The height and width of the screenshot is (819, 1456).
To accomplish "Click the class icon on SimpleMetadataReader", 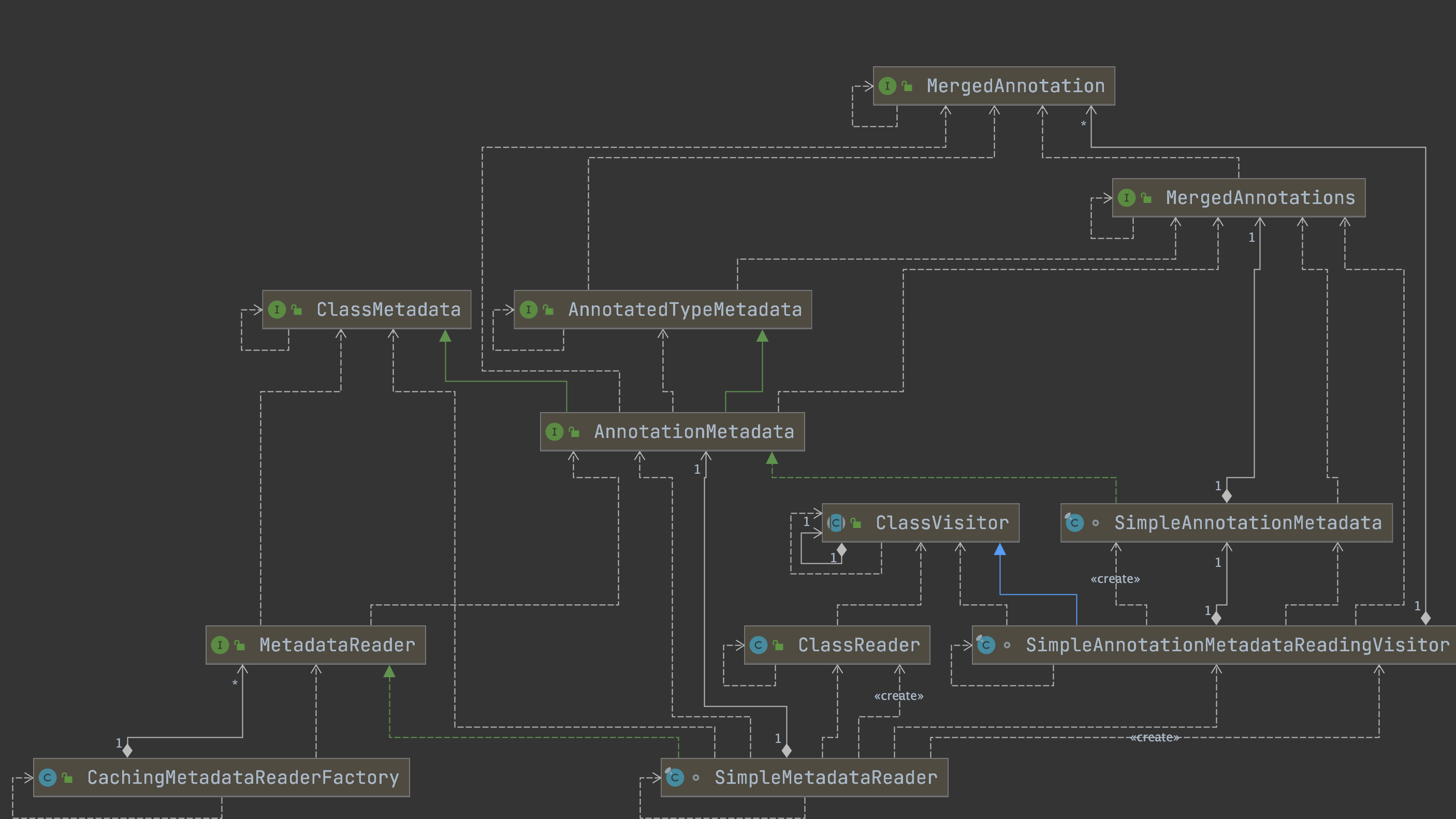I will 675,777.
